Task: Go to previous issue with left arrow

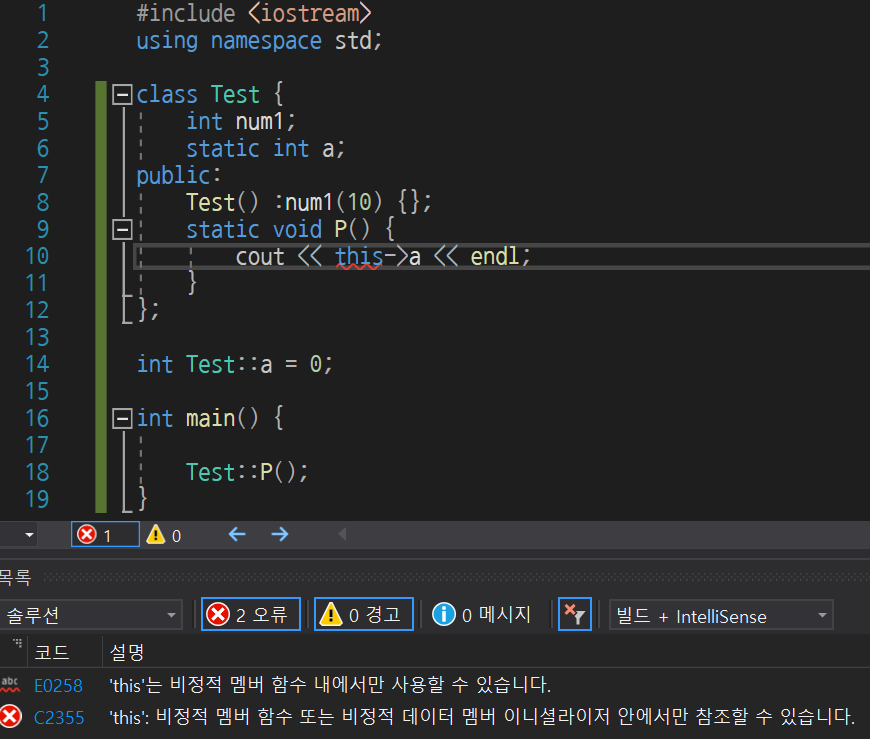Action: pyautogui.click(x=237, y=534)
